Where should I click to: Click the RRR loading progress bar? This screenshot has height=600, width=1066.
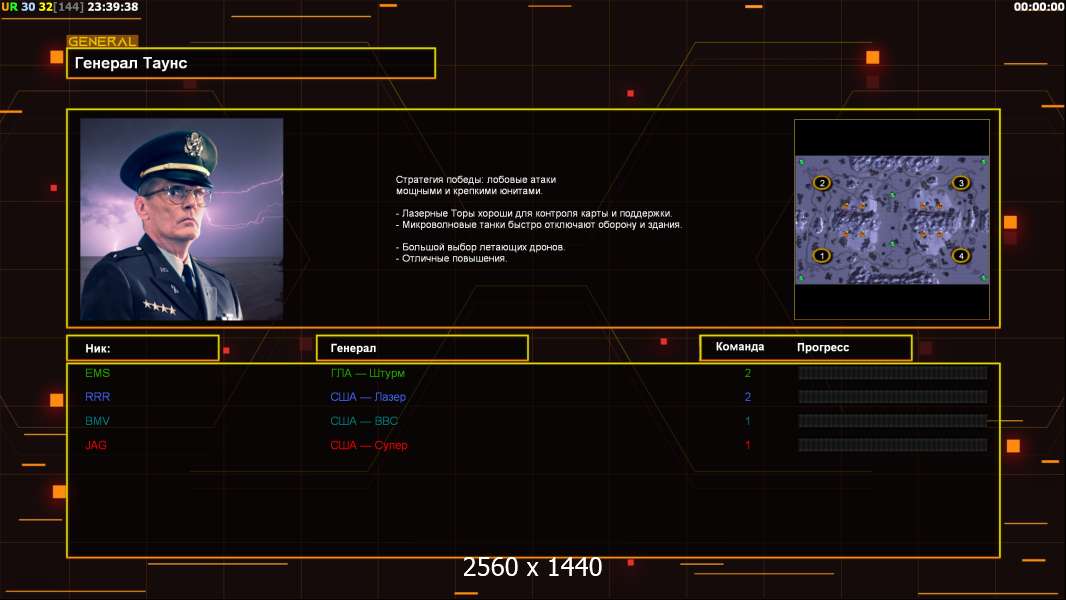[893, 397]
